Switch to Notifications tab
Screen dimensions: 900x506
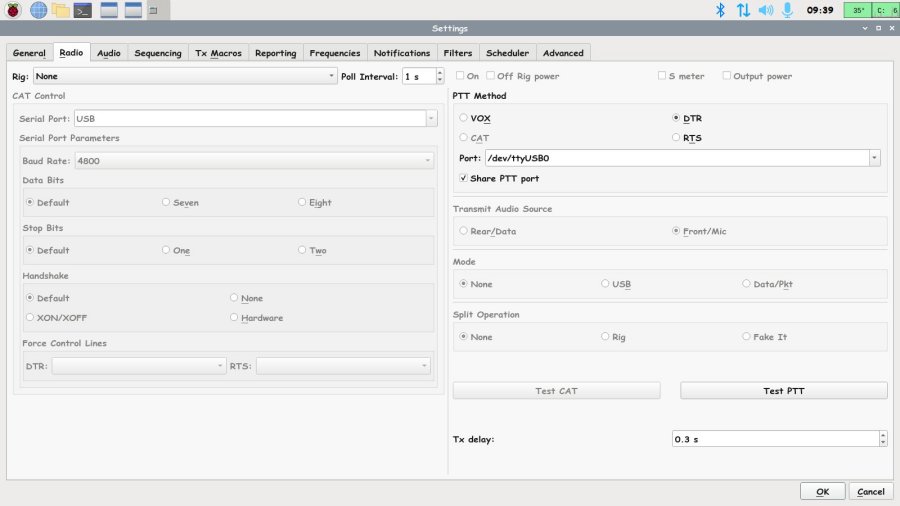pyautogui.click(x=402, y=53)
